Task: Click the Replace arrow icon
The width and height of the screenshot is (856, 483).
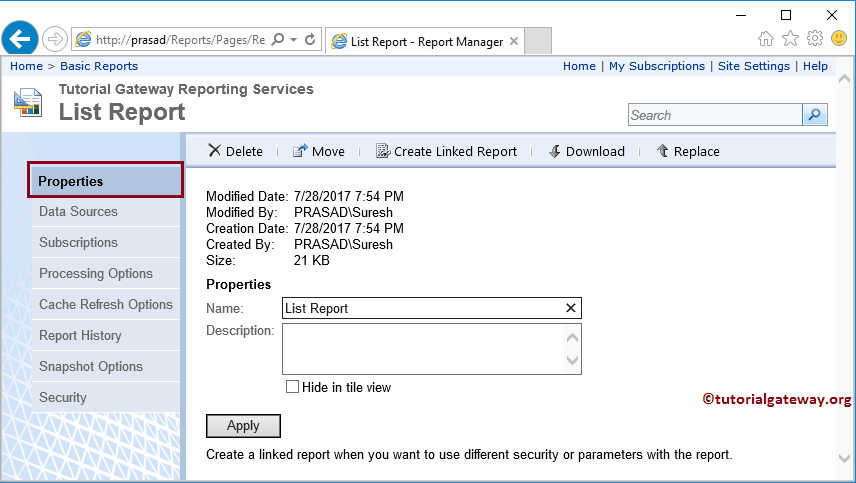Action: (x=662, y=151)
